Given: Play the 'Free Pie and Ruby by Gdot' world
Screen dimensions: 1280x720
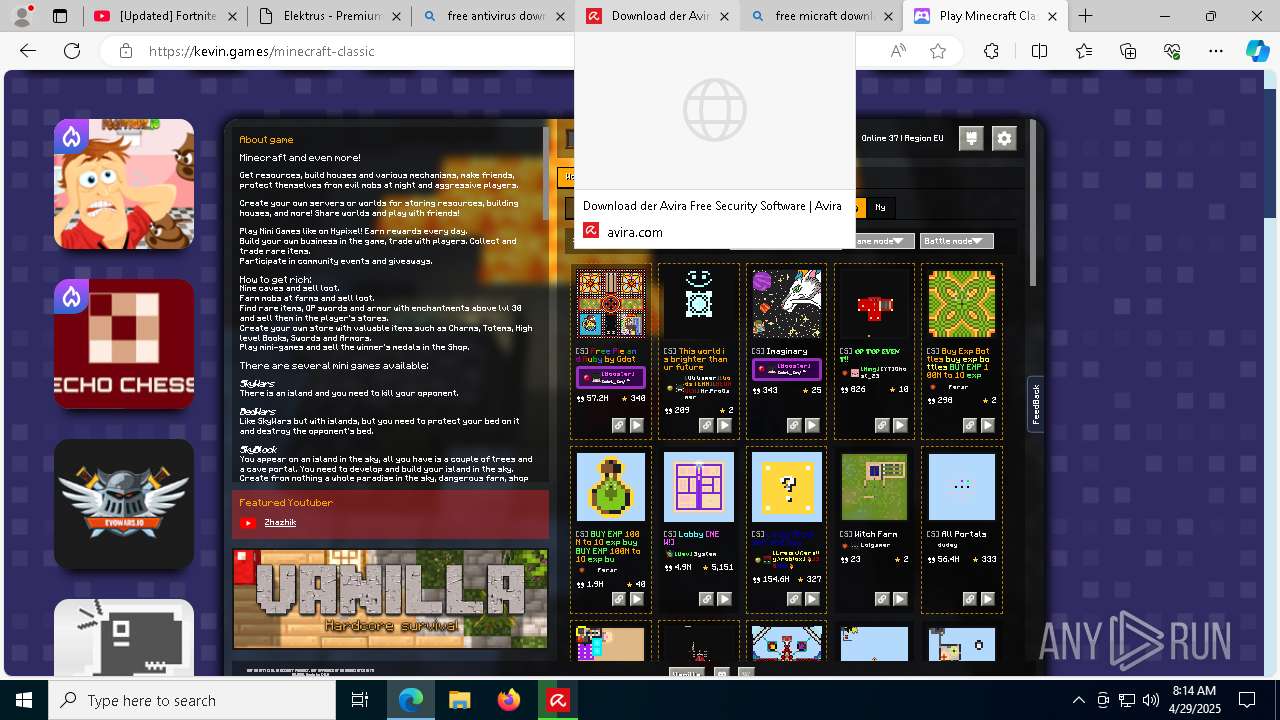Looking at the screenshot, I should click(x=636, y=425).
